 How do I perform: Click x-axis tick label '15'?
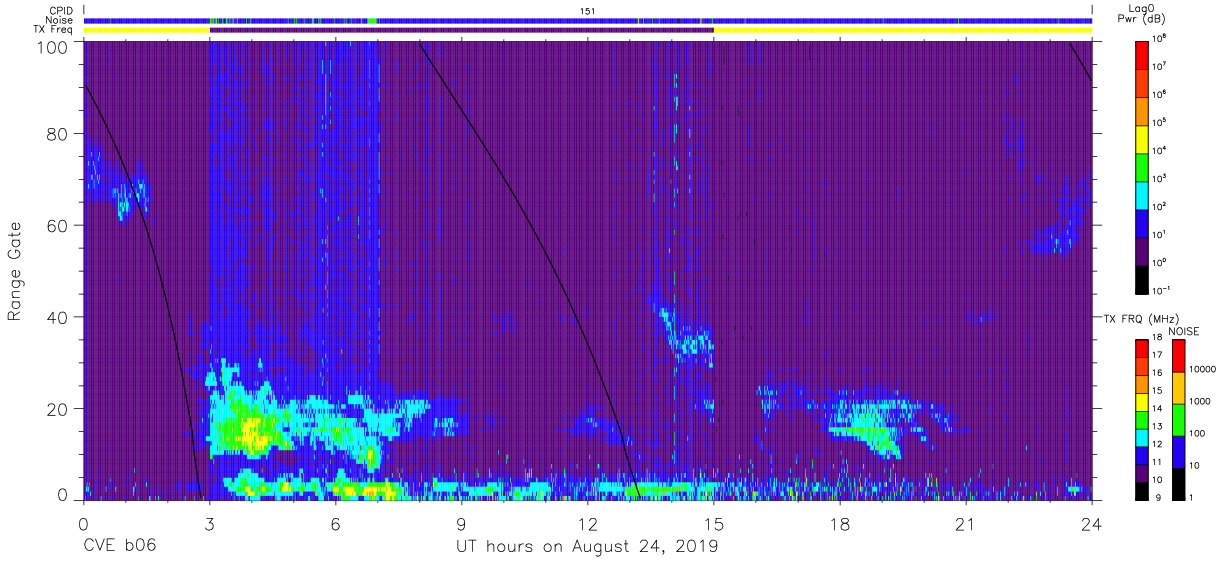713,524
